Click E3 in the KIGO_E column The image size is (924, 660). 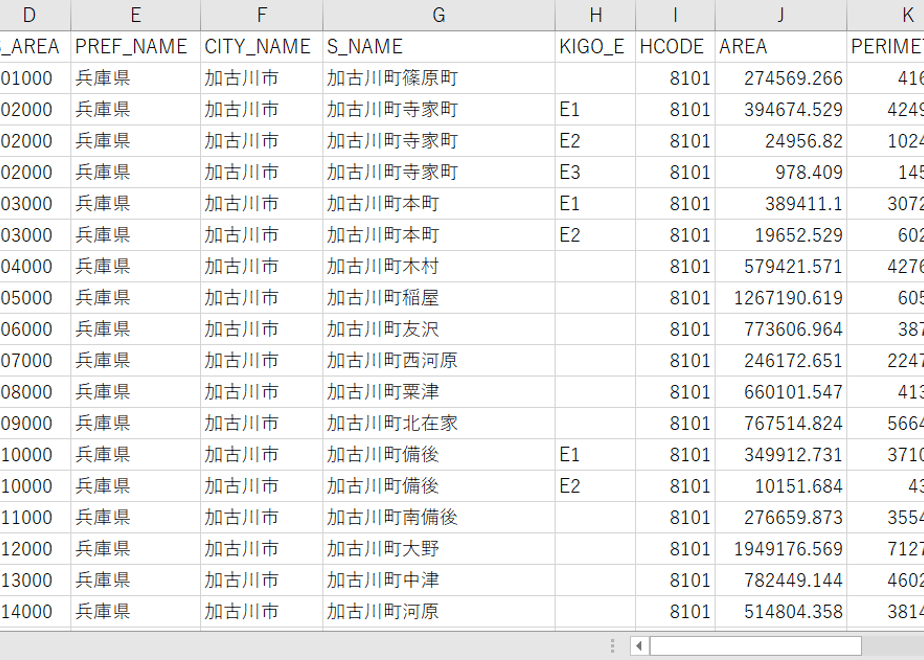596,172
